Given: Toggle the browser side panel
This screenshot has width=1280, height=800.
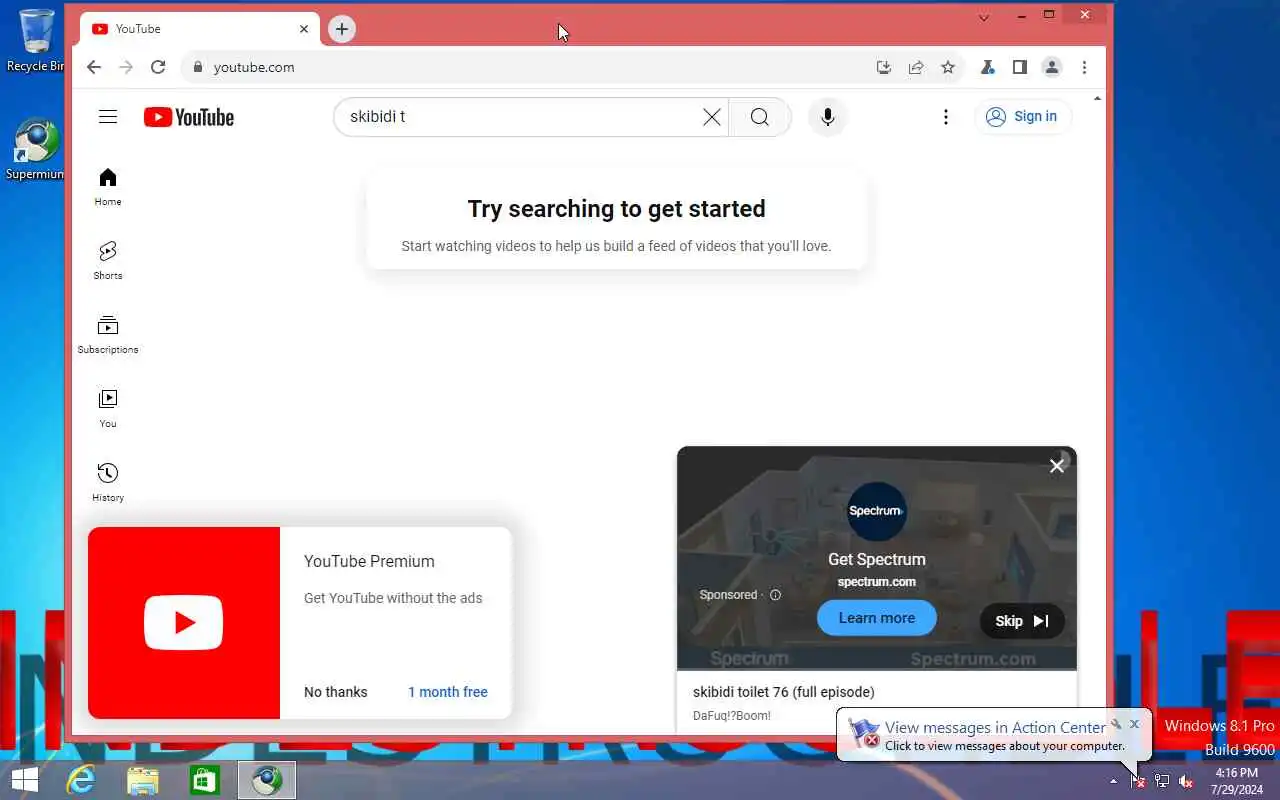Looking at the screenshot, I should tap(1019, 67).
